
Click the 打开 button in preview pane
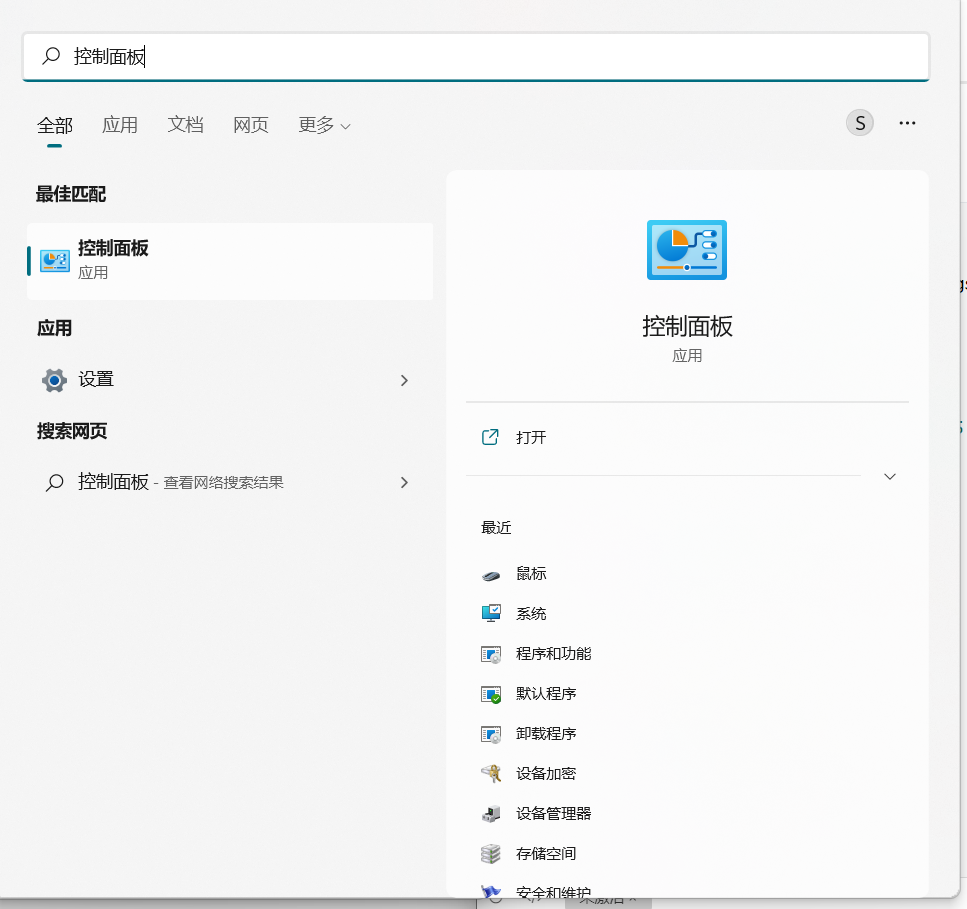(x=687, y=438)
